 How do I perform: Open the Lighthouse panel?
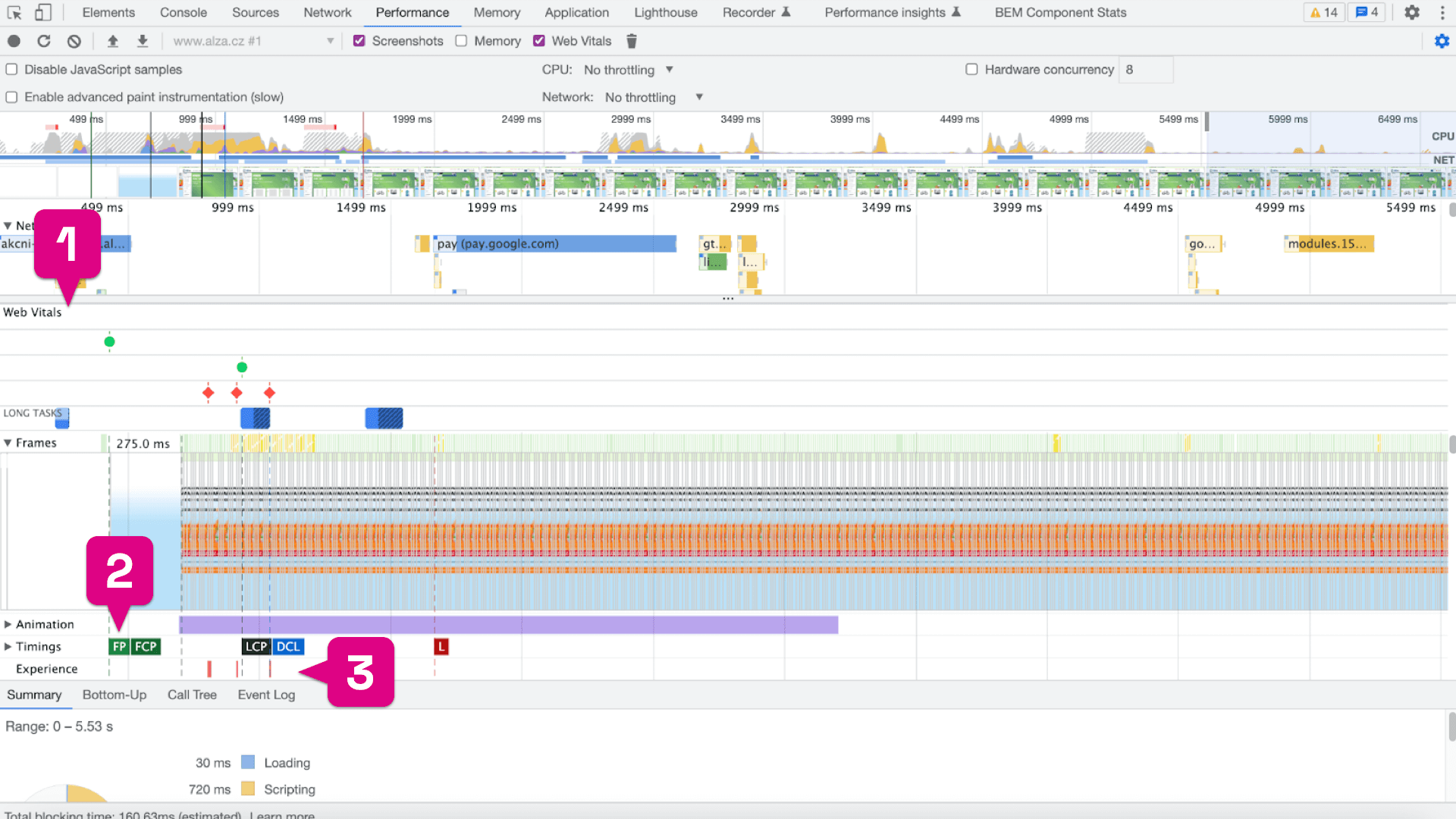(665, 12)
